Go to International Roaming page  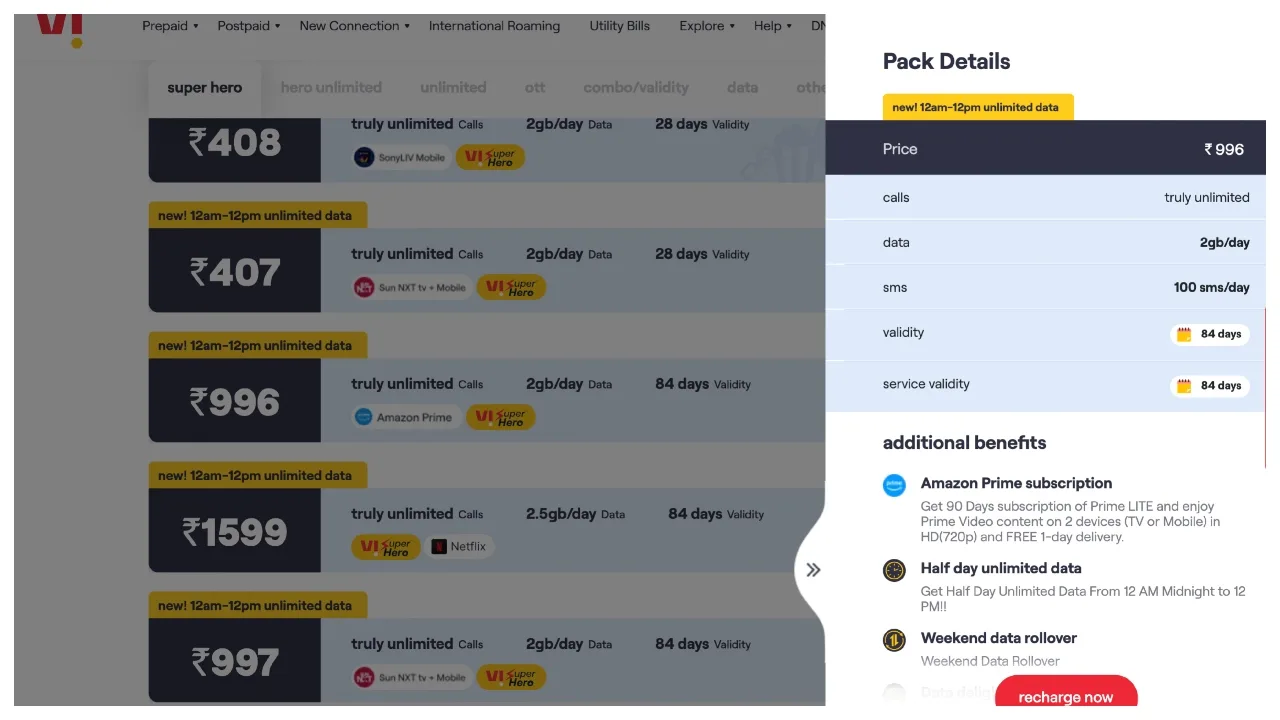[x=494, y=26]
